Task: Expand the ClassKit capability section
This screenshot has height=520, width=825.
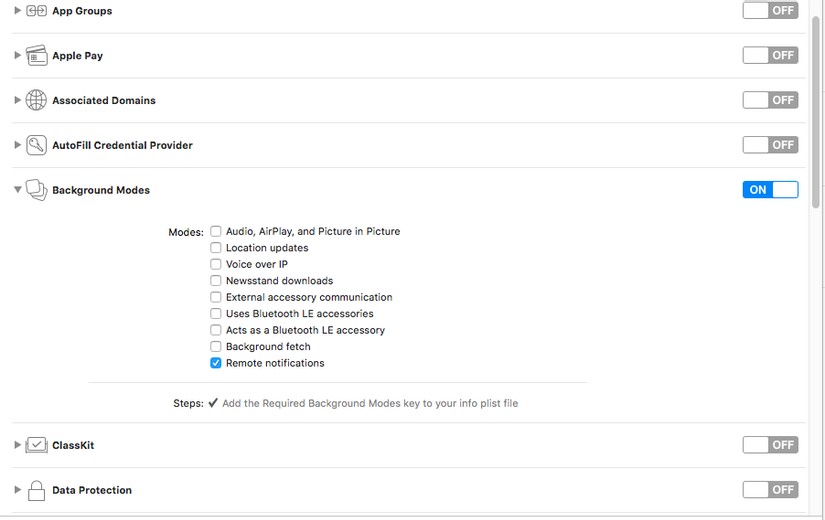Action: tap(17, 445)
